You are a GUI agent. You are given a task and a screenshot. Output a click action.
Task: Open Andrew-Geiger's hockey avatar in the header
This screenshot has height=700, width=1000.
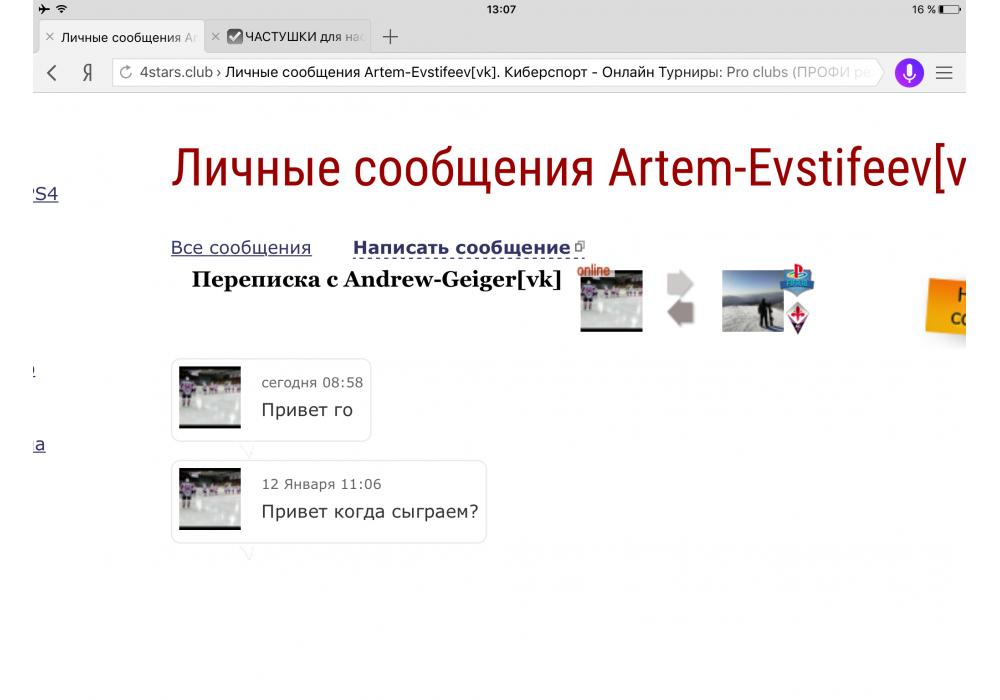point(611,301)
